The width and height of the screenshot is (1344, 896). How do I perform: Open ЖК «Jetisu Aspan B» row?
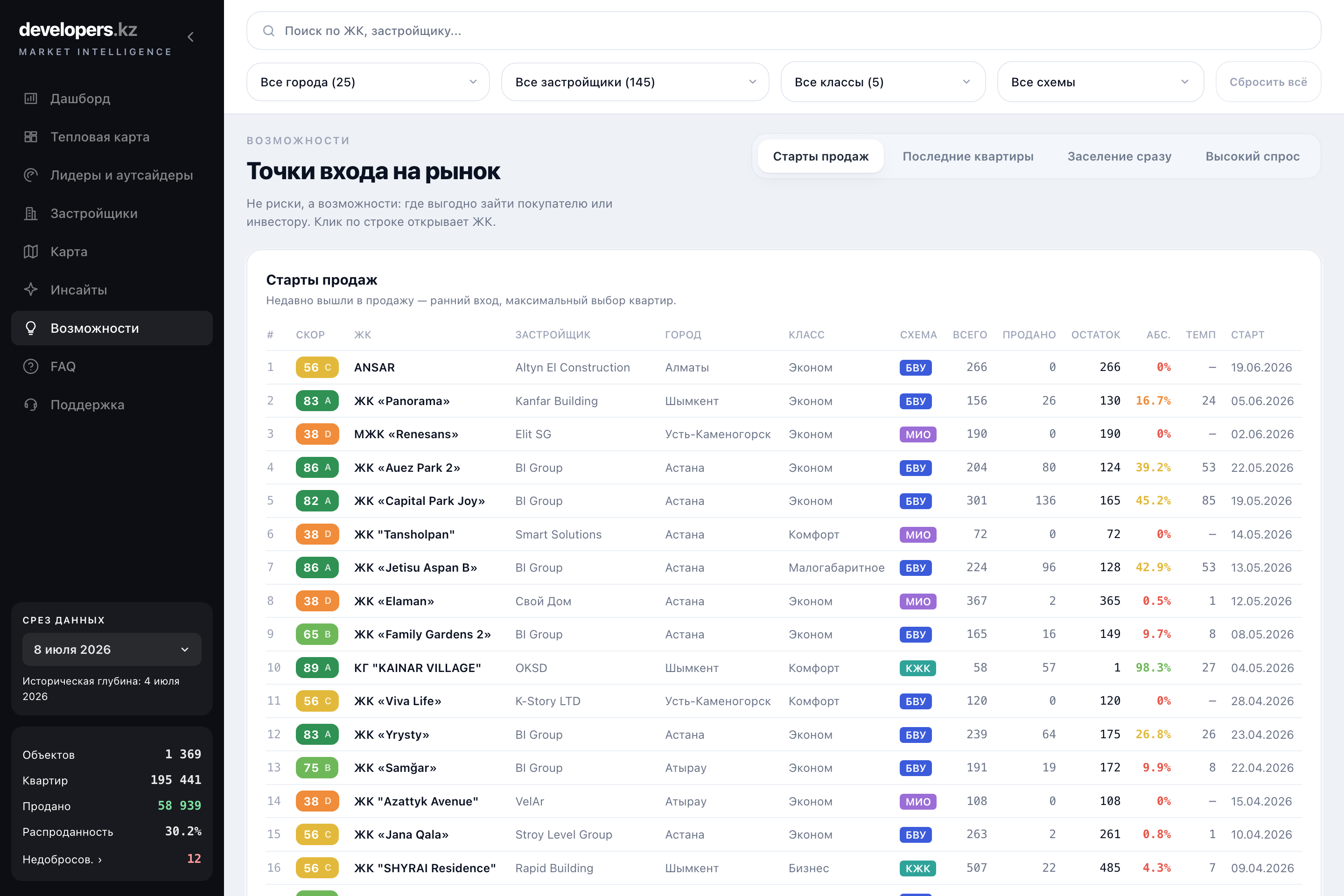click(784, 567)
